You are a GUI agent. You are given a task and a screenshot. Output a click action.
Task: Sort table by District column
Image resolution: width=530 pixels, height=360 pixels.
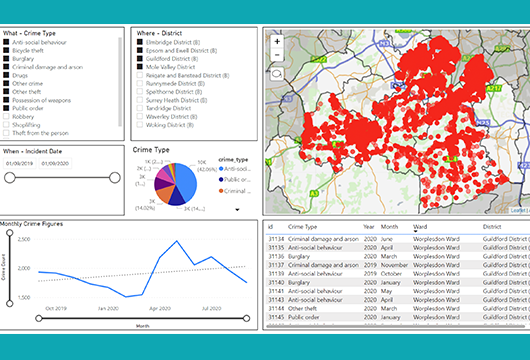(492, 227)
